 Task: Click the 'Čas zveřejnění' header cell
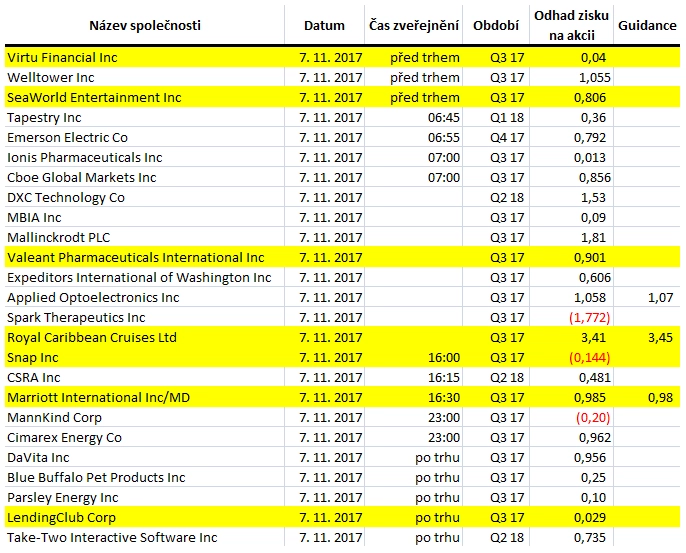413,25
